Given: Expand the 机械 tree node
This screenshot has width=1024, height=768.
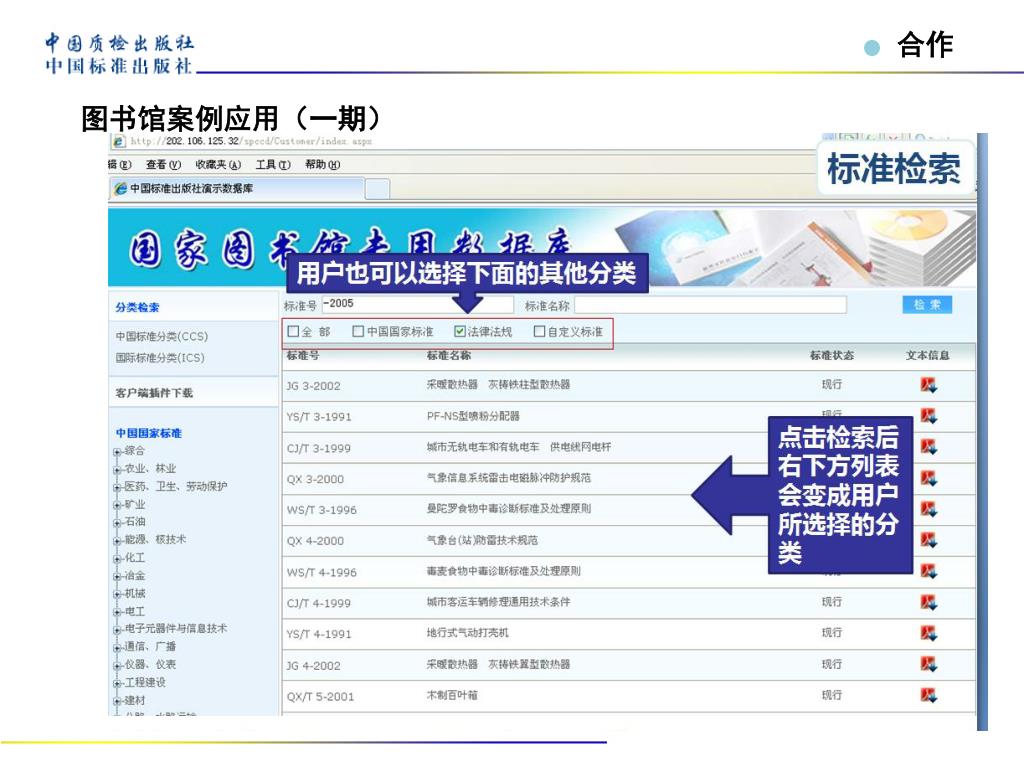Looking at the screenshot, I should (x=117, y=594).
